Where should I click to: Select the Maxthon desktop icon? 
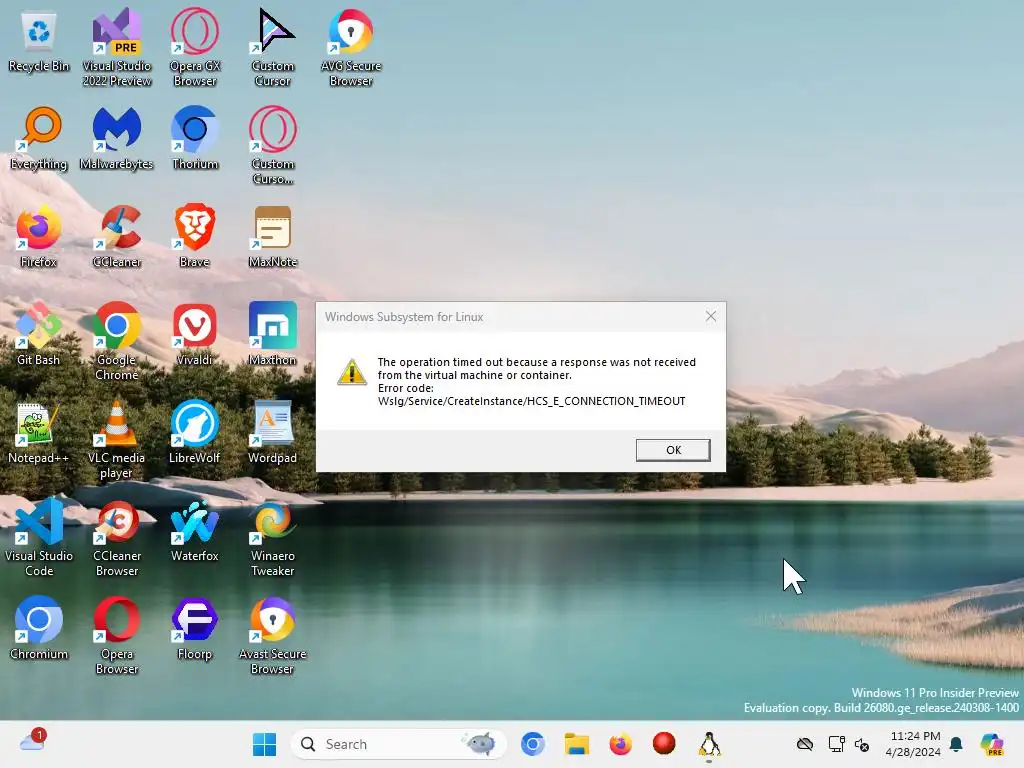point(273,334)
